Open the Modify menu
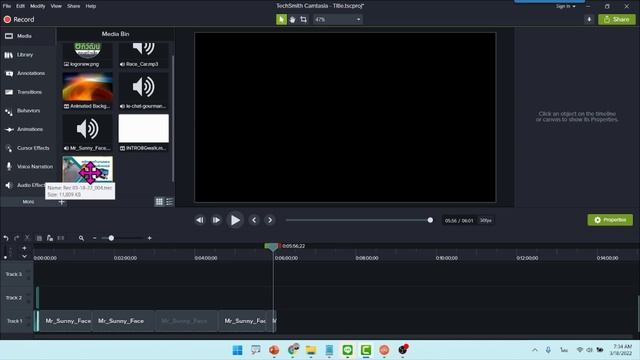Image resolution: width=640 pixels, height=360 pixels. 38,6
